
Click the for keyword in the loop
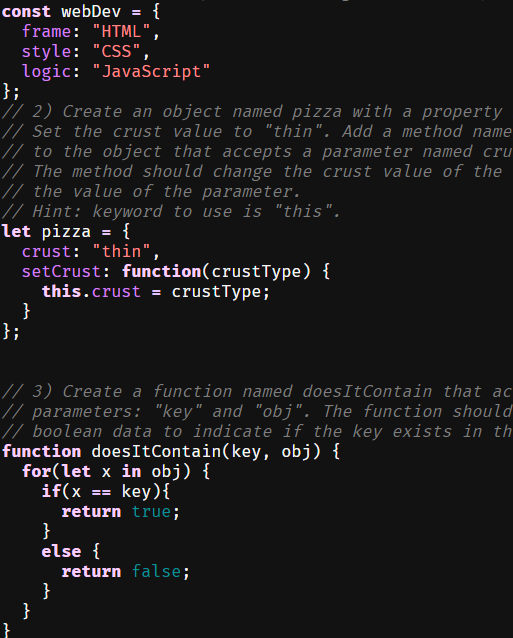(37, 471)
